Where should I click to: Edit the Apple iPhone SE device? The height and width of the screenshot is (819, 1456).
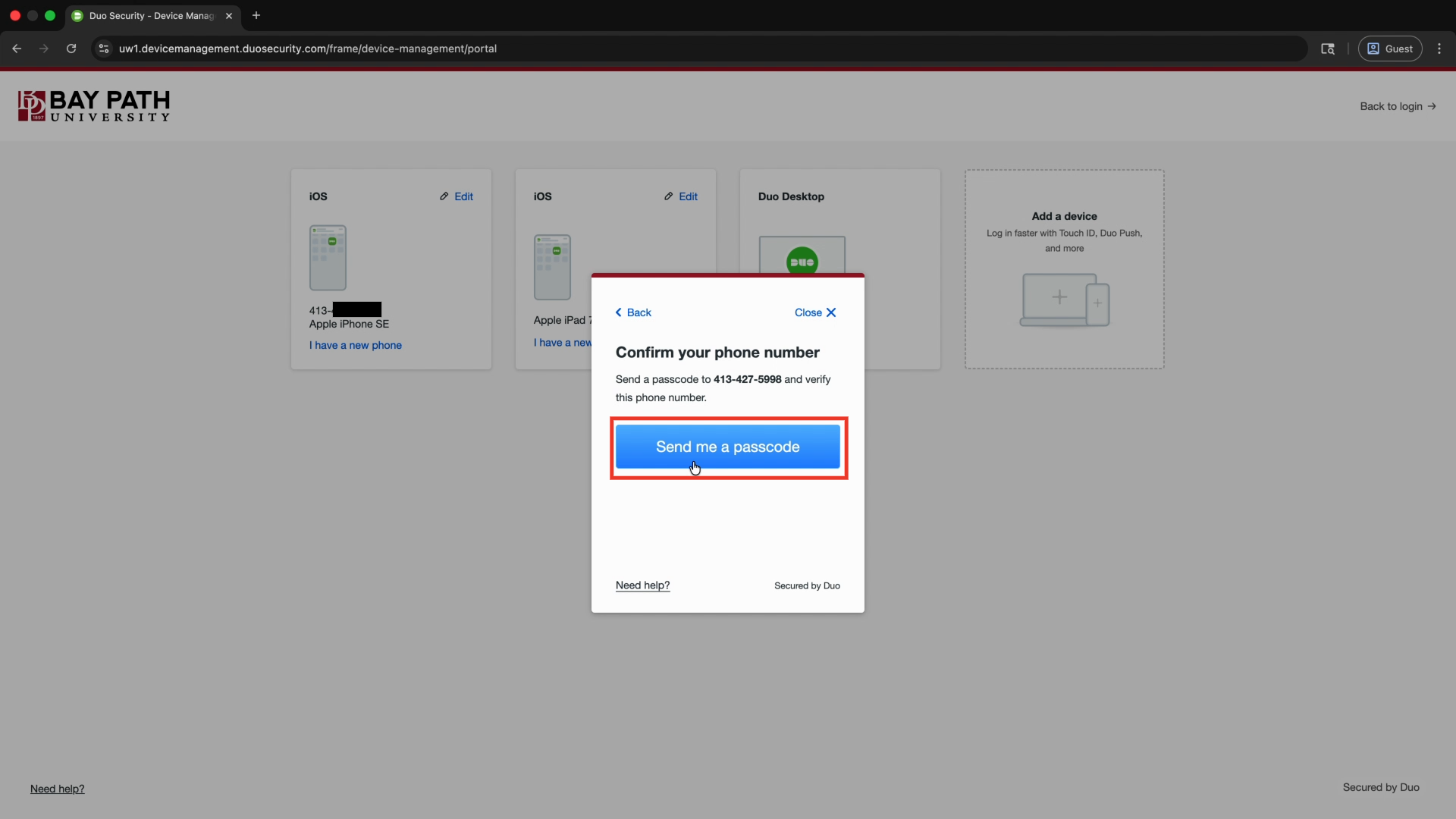(x=457, y=196)
